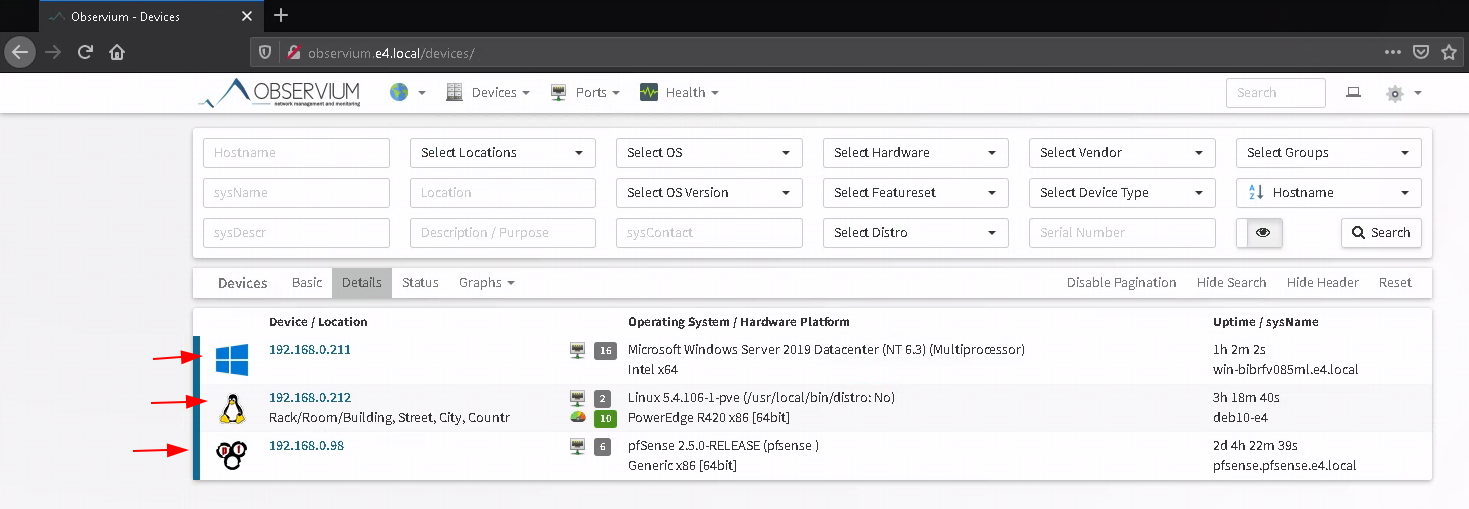Reload the page in browser

pos(85,52)
